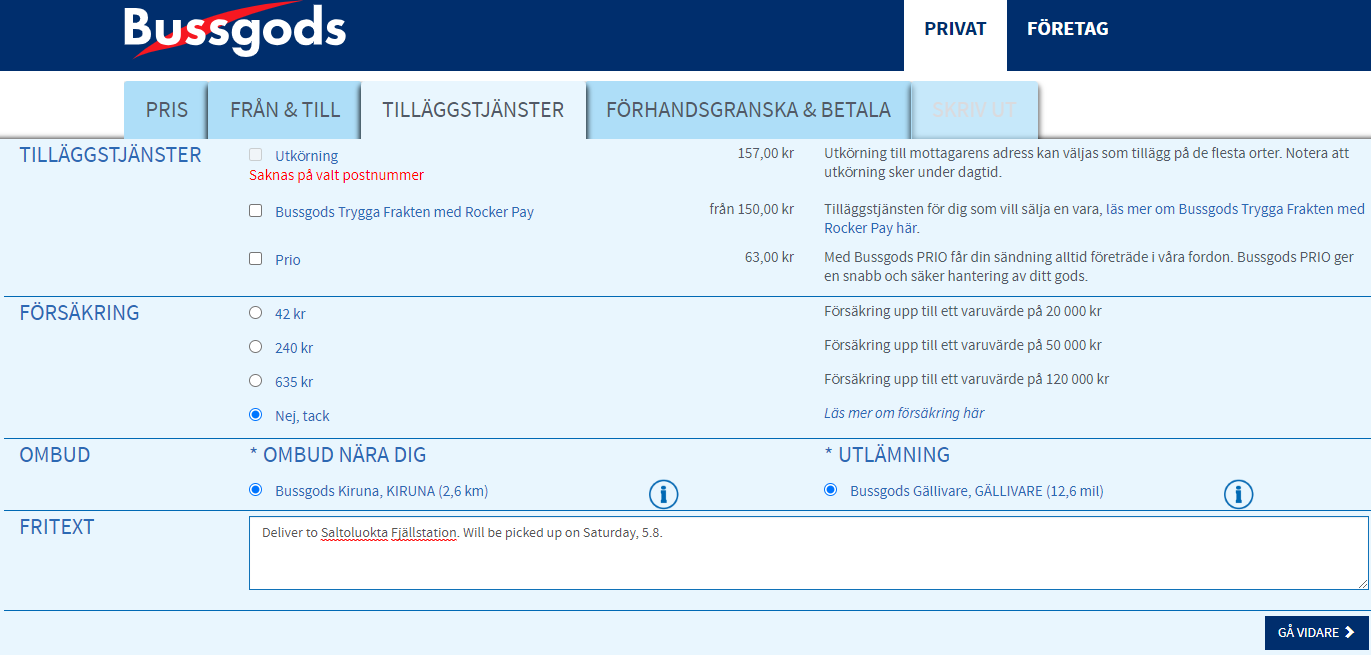The image size is (1371, 655).
Task: Choose the 635 kr insurance option
Action: 256,381
